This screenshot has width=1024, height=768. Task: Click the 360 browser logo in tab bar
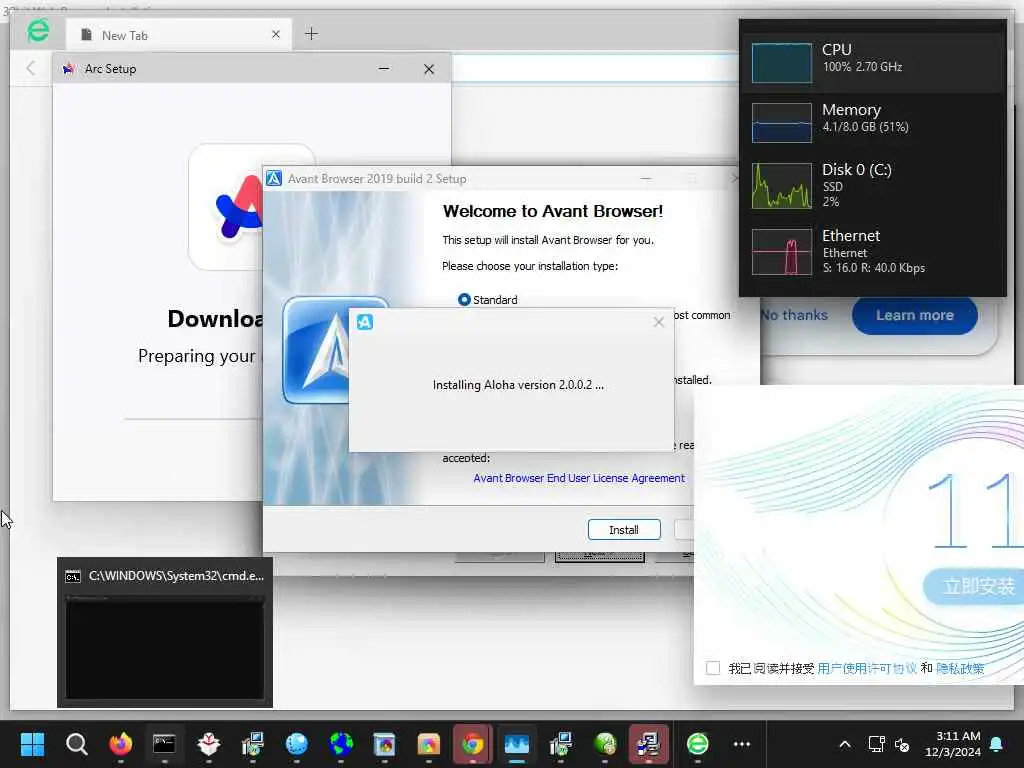[x=38, y=31]
